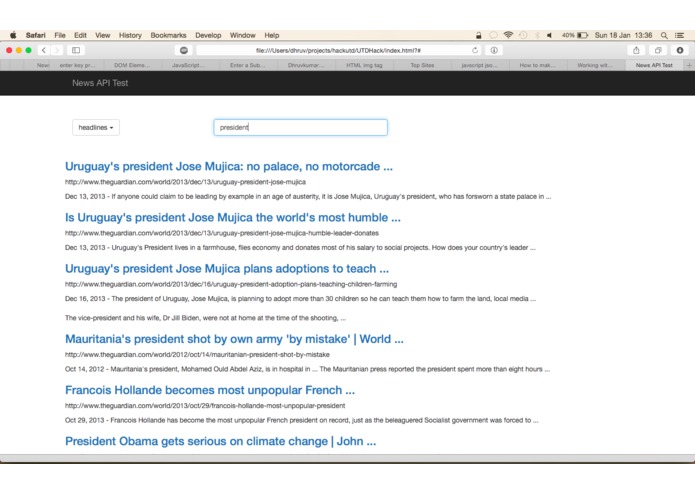The width and height of the screenshot is (695, 494).
Task: Switch to the 'Top Sites' tab
Action: [x=422, y=65]
